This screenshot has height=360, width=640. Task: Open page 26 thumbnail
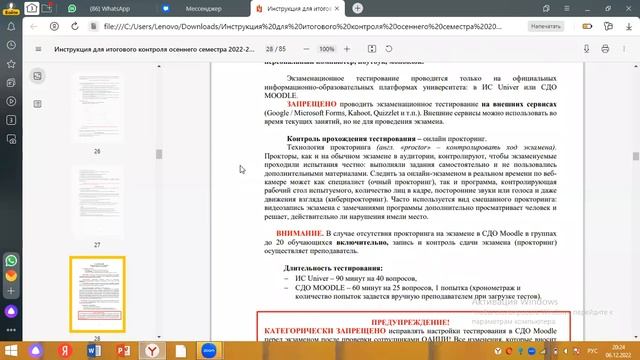[97, 108]
